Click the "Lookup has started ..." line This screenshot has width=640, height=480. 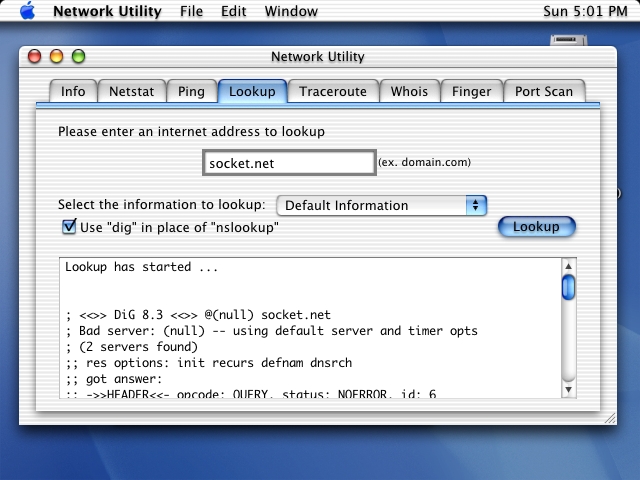tap(142, 267)
